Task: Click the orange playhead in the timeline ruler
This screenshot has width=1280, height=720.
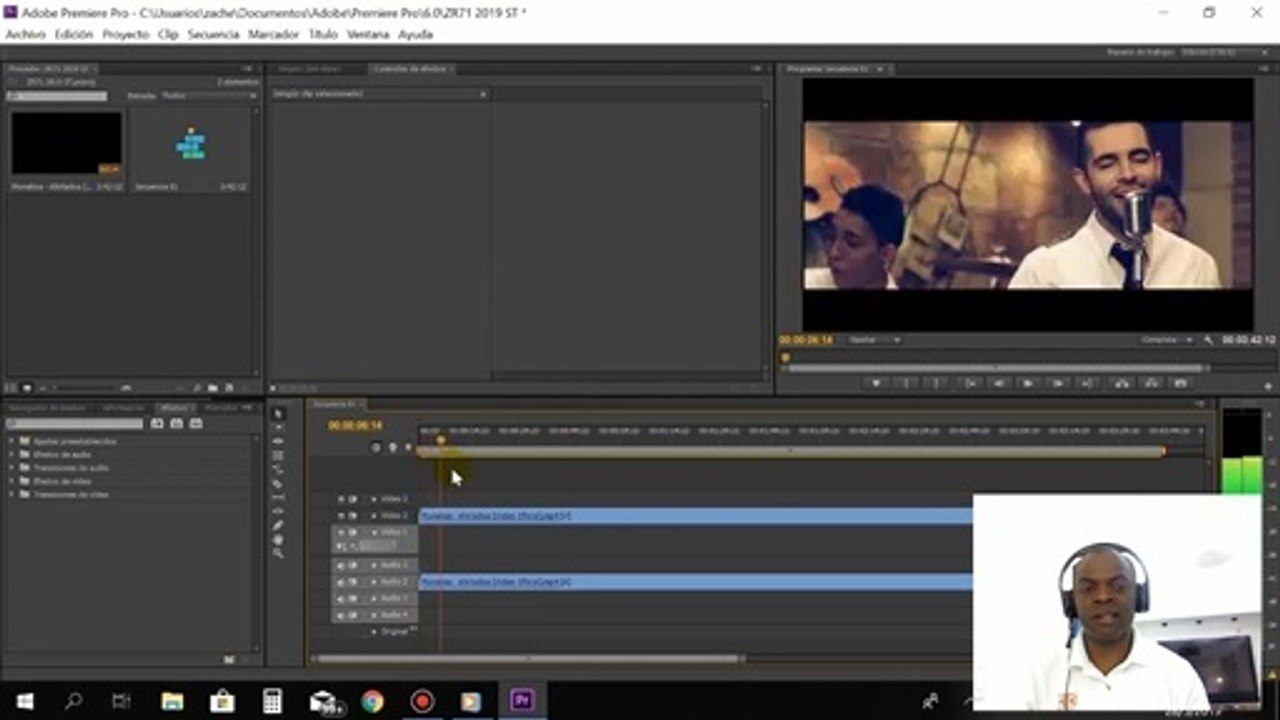Action: pyautogui.click(x=440, y=440)
